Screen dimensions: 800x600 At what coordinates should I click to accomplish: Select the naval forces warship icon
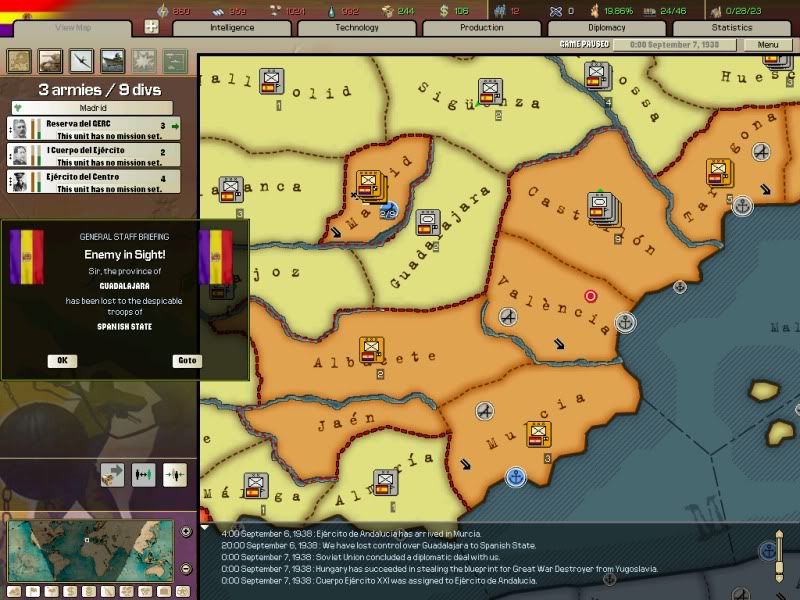pyautogui.click(x=113, y=61)
